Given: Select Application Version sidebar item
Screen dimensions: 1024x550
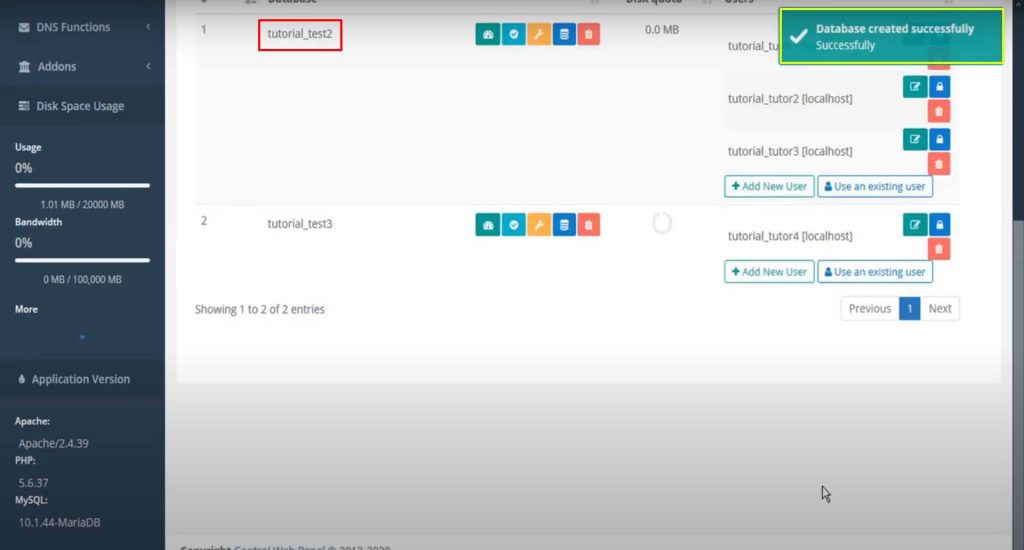Looking at the screenshot, I should [82, 379].
